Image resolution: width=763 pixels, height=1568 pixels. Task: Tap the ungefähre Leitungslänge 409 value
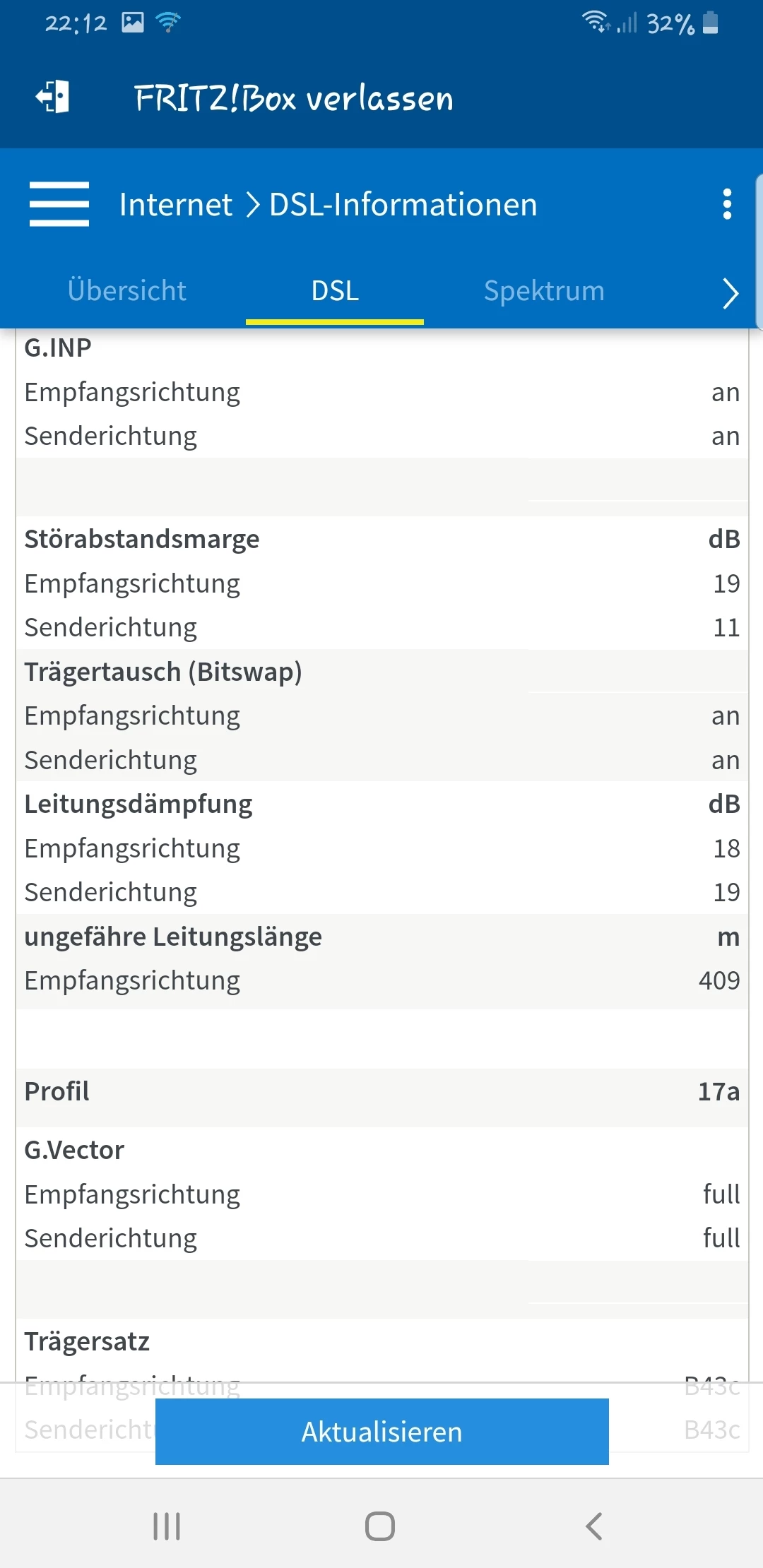coord(718,980)
